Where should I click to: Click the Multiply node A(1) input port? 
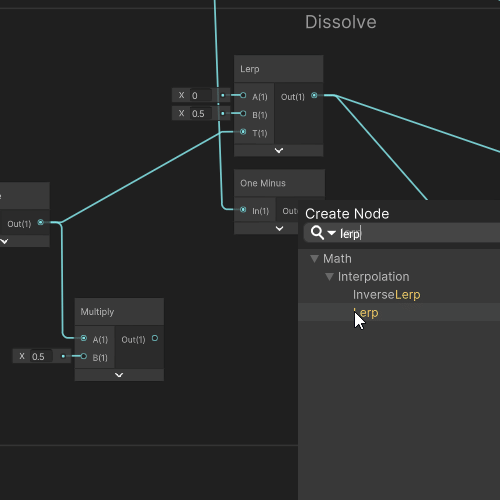click(84, 338)
